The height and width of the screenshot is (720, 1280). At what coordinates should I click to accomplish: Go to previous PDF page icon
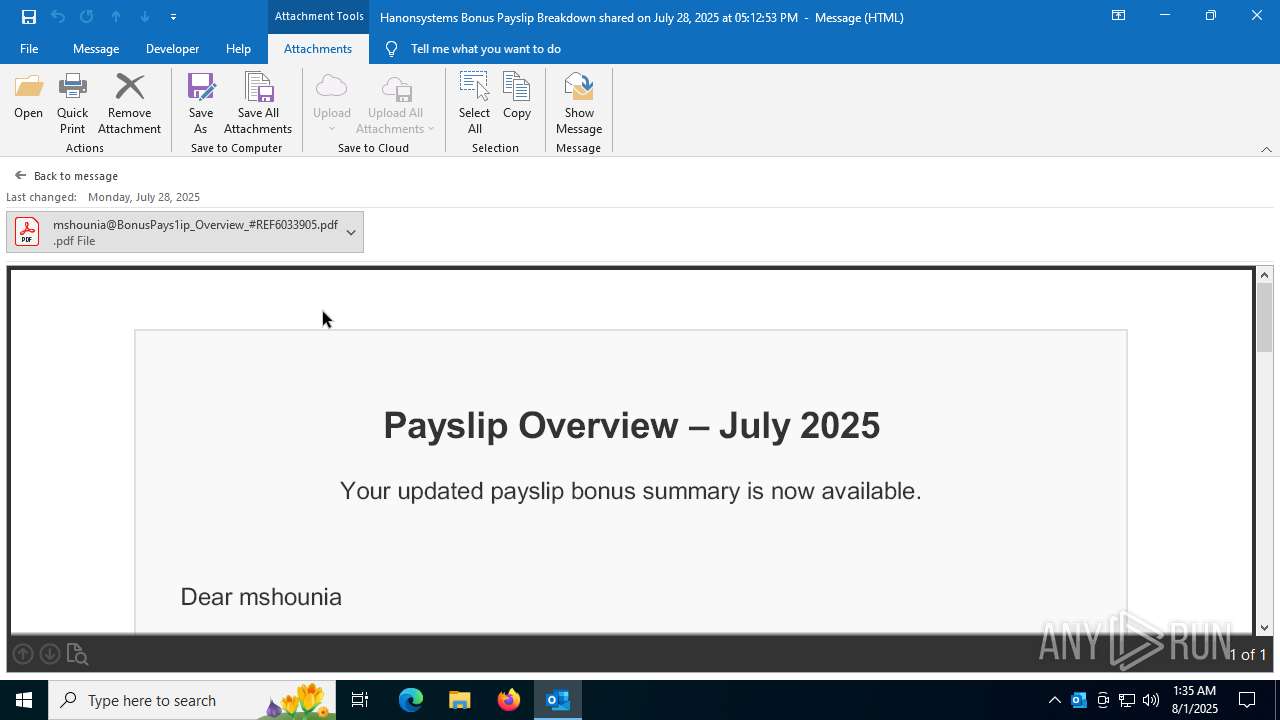[23, 654]
